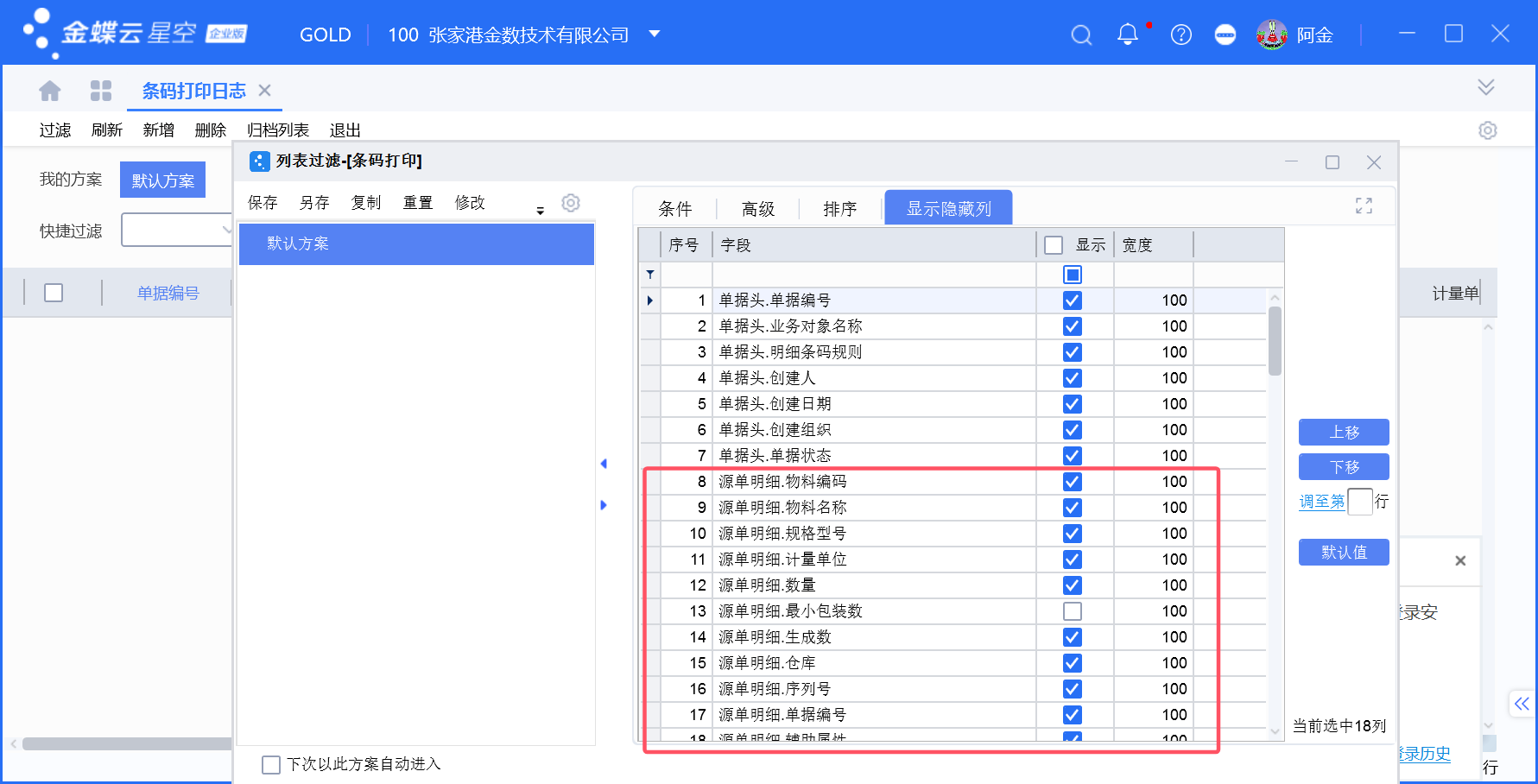Check display for 源单明细.最小包装数

coord(1073,611)
